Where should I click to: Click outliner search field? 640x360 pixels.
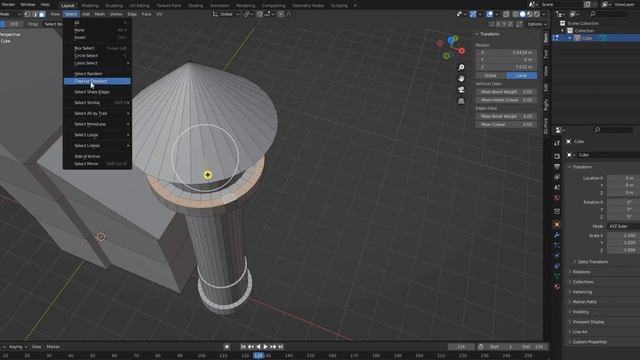pos(608,14)
